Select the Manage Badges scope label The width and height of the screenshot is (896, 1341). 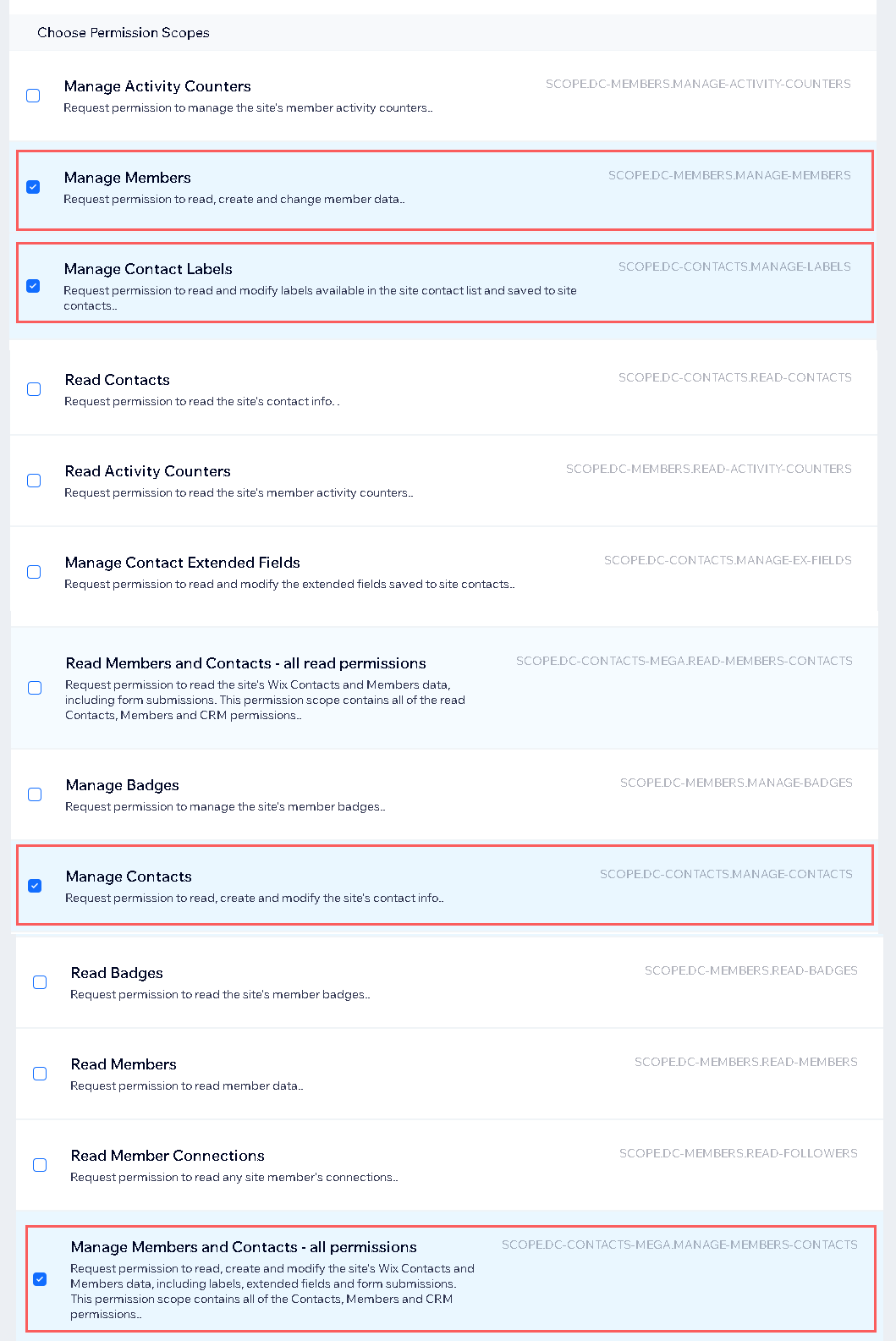[x=122, y=785]
